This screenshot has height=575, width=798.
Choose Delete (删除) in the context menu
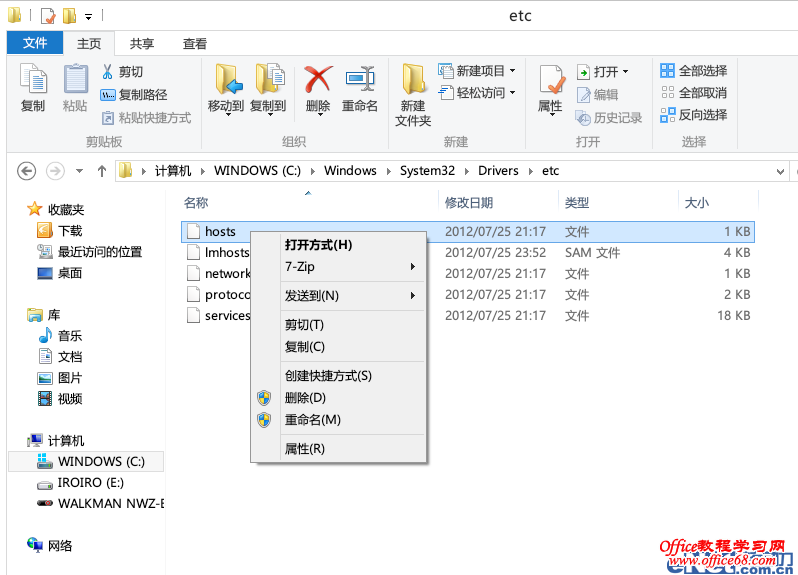click(x=338, y=397)
